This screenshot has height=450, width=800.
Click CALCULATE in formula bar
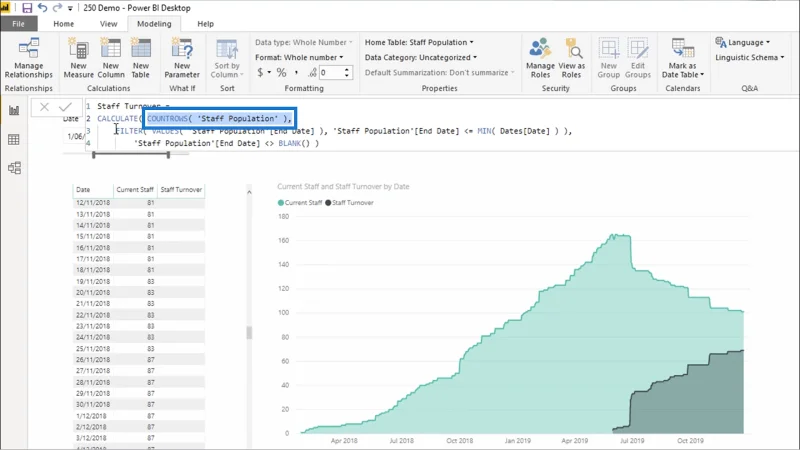click(117, 119)
